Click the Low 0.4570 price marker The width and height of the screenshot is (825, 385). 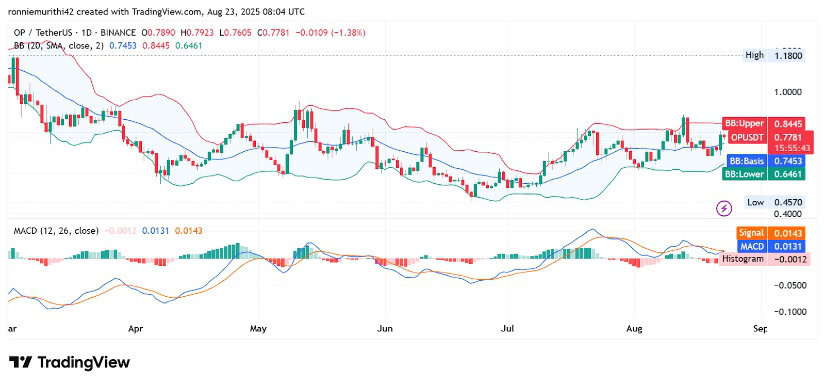775,201
